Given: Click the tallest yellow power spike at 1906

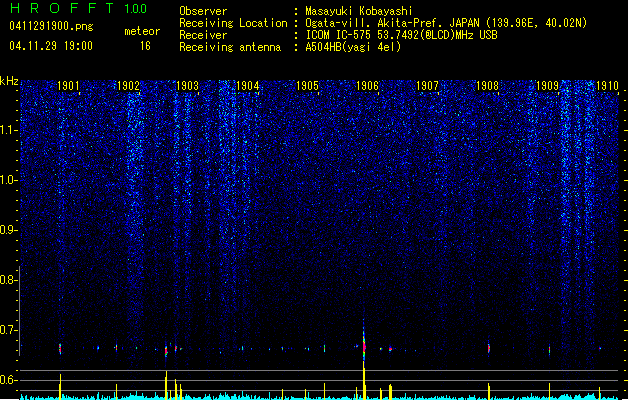Looking at the screenshot, I should click(x=364, y=381).
